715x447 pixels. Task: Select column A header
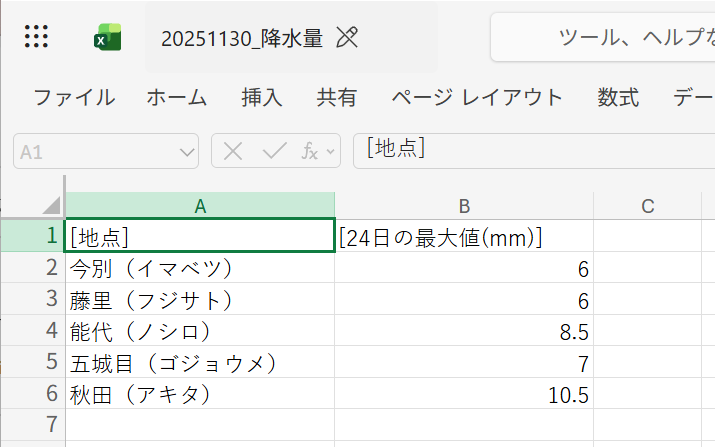pyautogui.click(x=200, y=206)
